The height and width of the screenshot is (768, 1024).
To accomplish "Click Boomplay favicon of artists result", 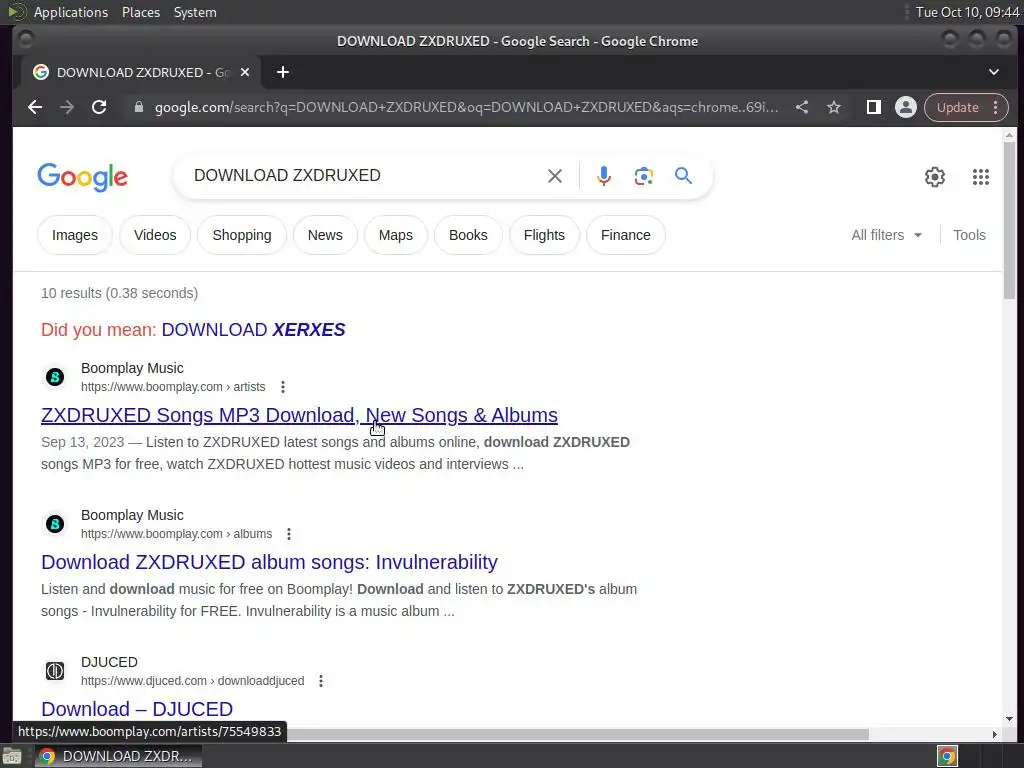I will (55, 377).
